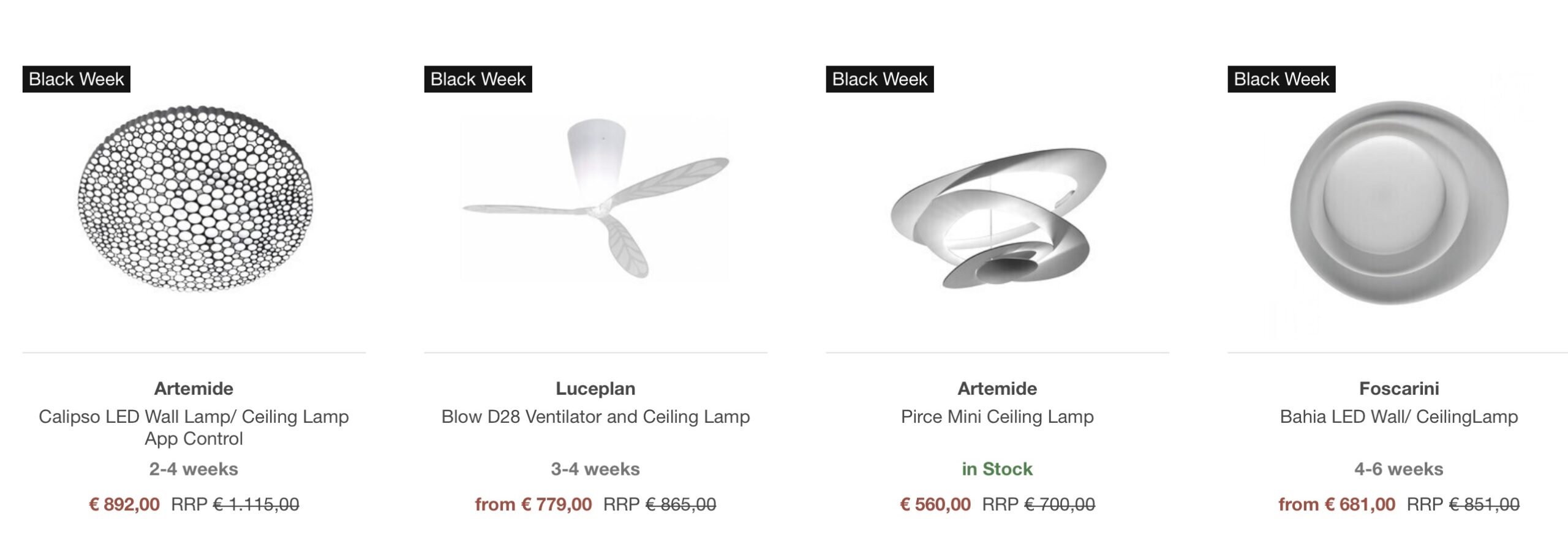Viewport: 1568px width, 541px height.
Task: Click the Black Week badge on Bahia lamp
Action: (1281, 79)
